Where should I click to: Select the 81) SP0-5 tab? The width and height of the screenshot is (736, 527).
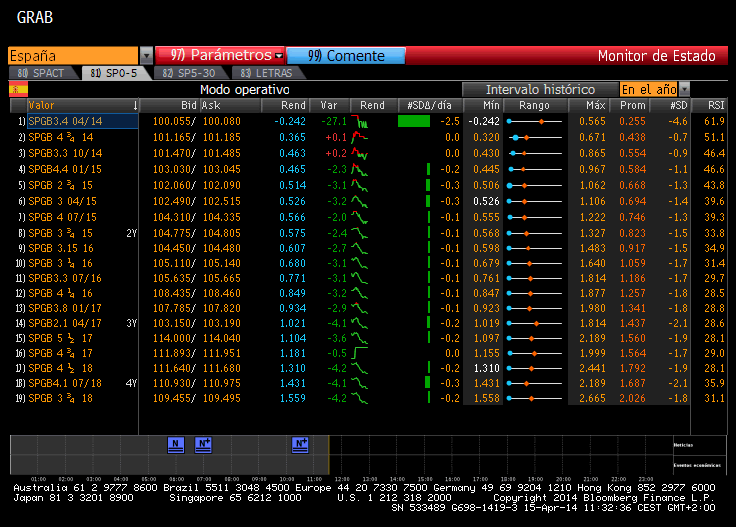point(114,73)
